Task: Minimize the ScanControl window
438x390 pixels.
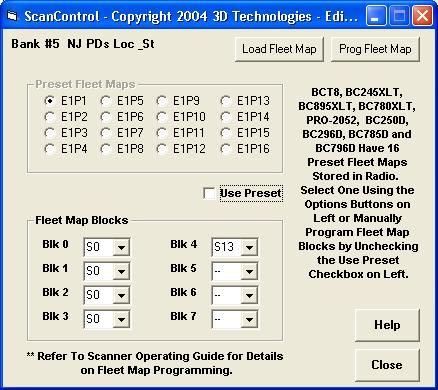Action: (376, 16)
